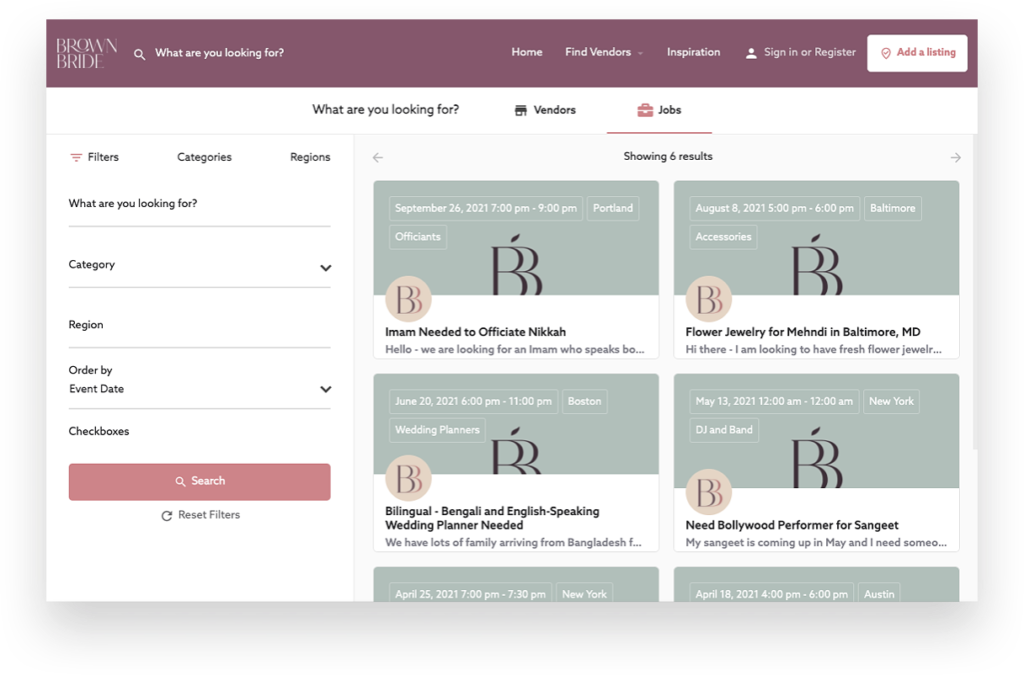Click the Reset Filters refresh icon
Image resolution: width=1024 pixels, height=675 pixels.
pyautogui.click(x=167, y=516)
